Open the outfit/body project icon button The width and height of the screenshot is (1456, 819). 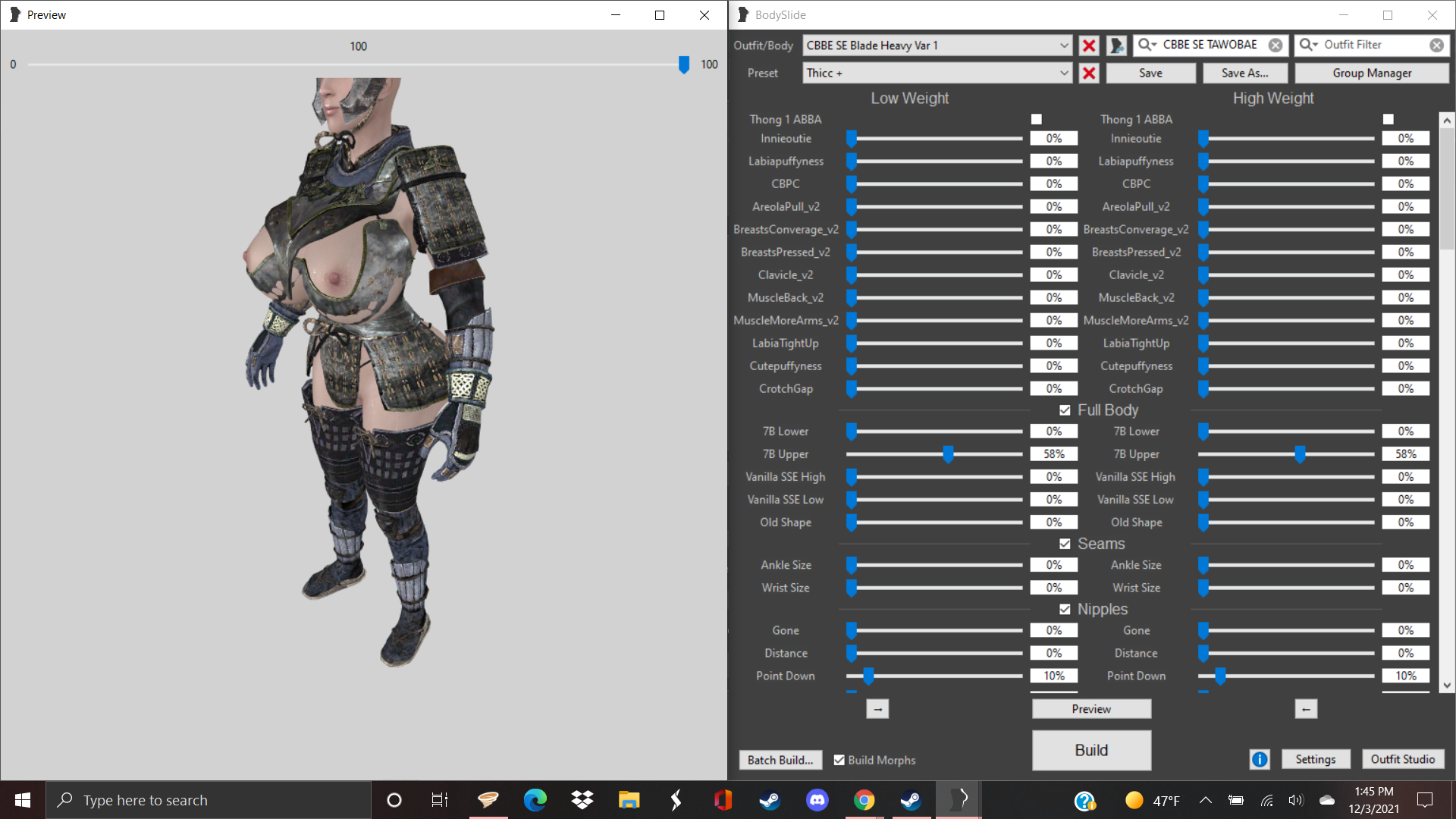click(1116, 45)
